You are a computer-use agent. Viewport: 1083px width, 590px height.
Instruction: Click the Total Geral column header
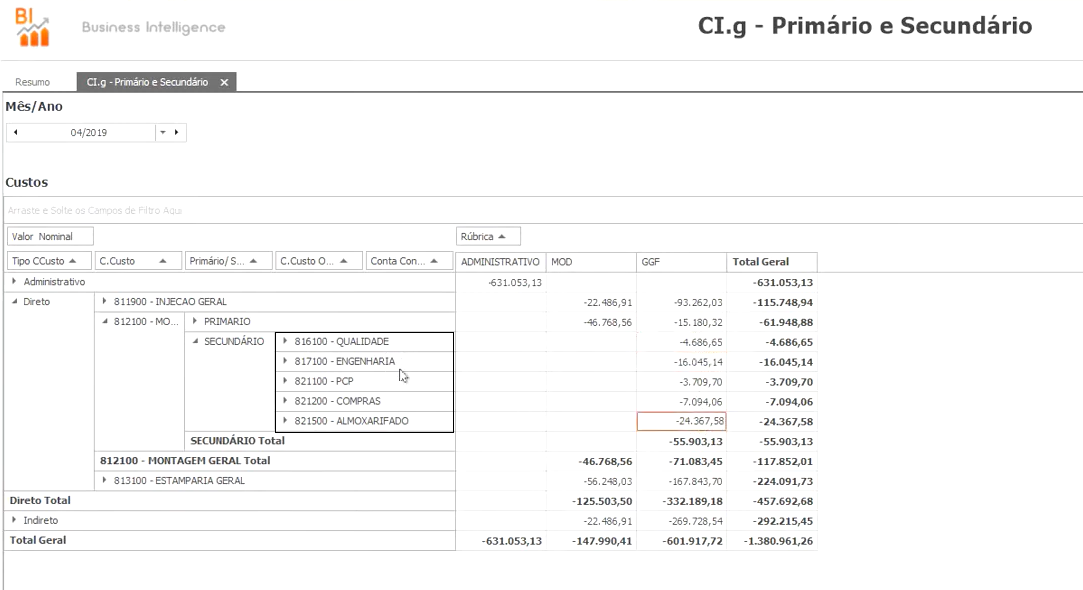pos(772,262)
